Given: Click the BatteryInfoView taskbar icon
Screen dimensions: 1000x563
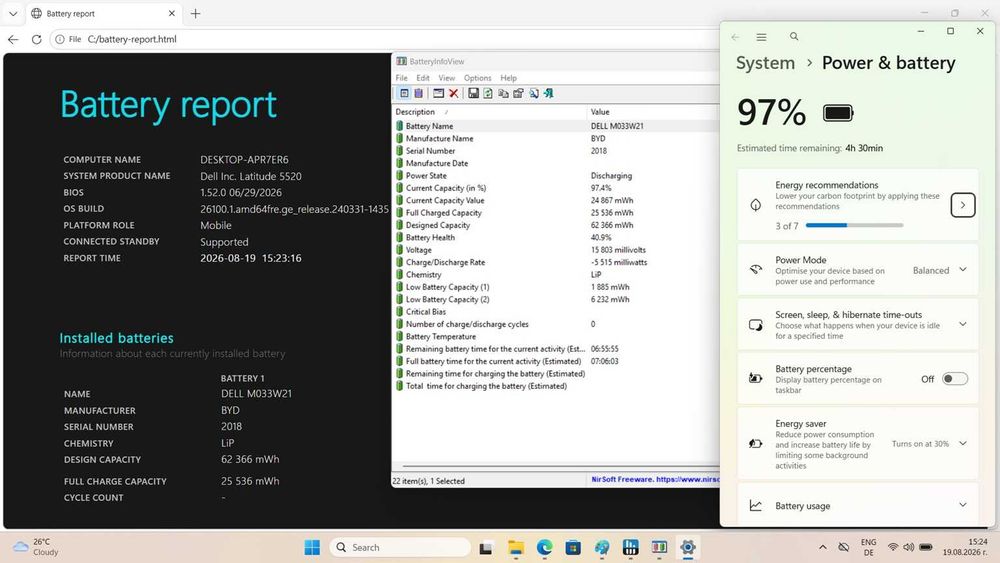Looking at the screenshot, I should tap(659, 547).
